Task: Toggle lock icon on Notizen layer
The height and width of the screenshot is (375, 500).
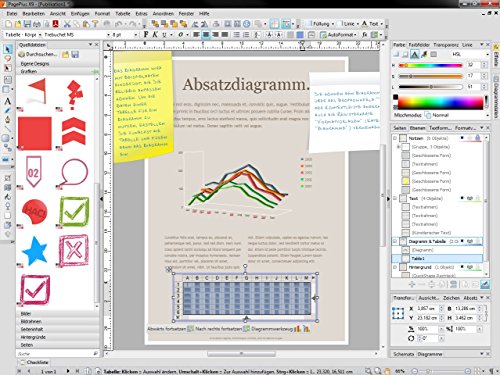Action: pyautogui.click(x=478, y=138)
